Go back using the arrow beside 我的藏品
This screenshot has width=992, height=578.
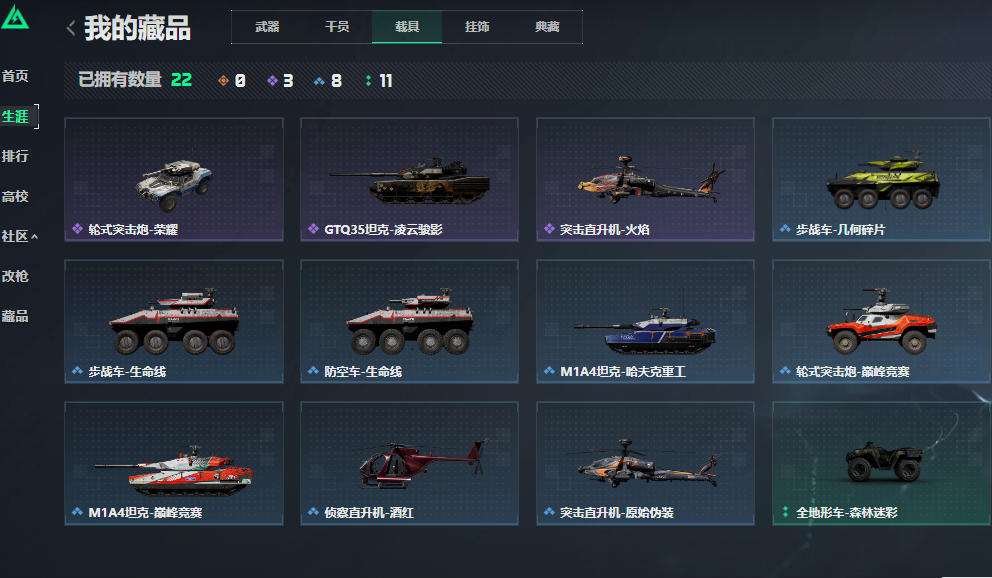71,28
